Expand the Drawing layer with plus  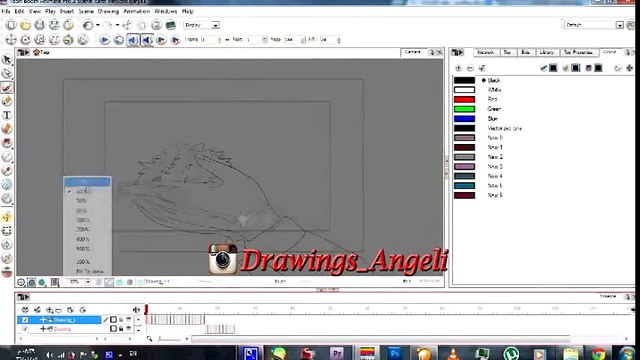point(43,329)
